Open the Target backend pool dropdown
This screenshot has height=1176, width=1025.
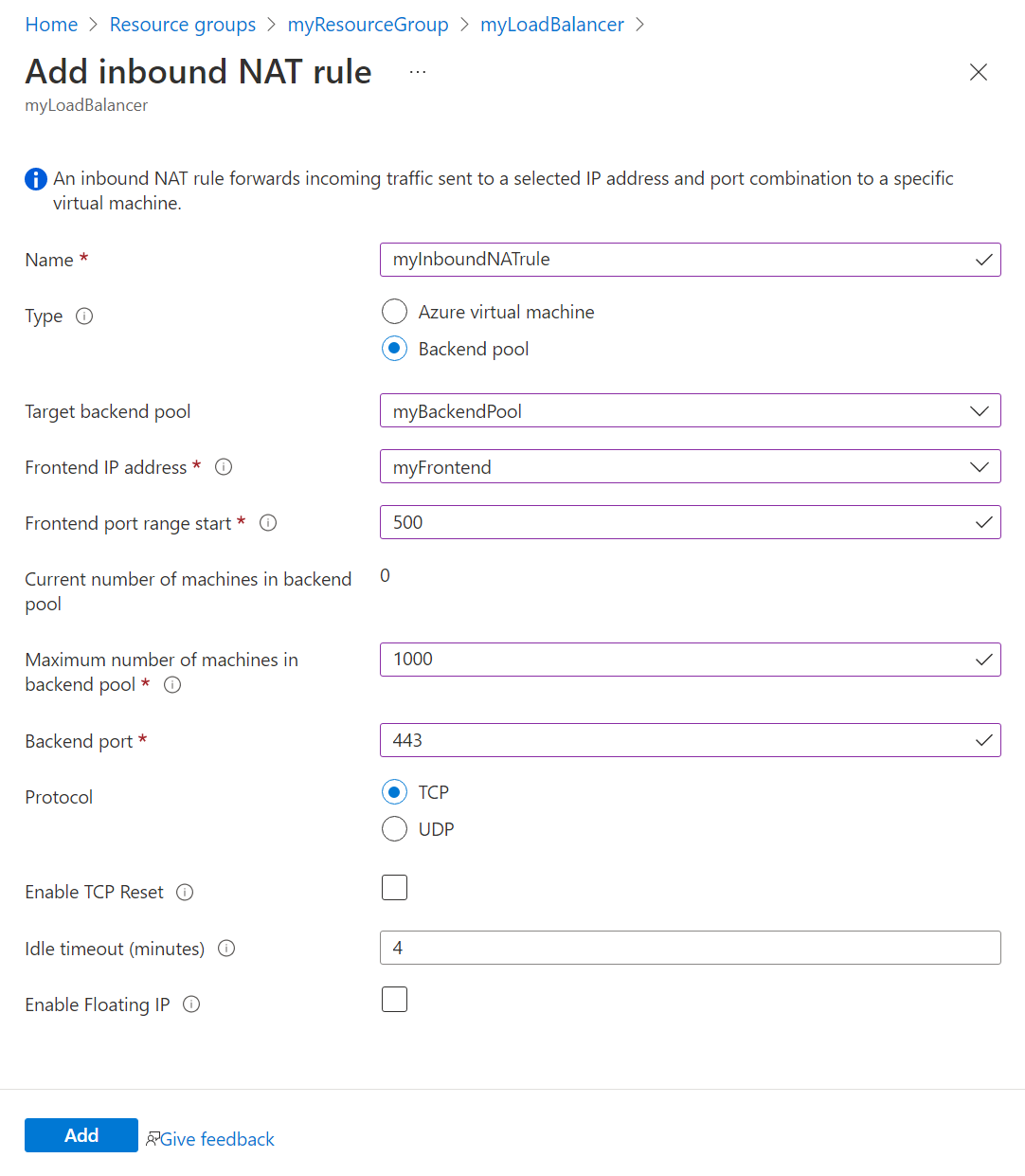[x=980, y=410]
